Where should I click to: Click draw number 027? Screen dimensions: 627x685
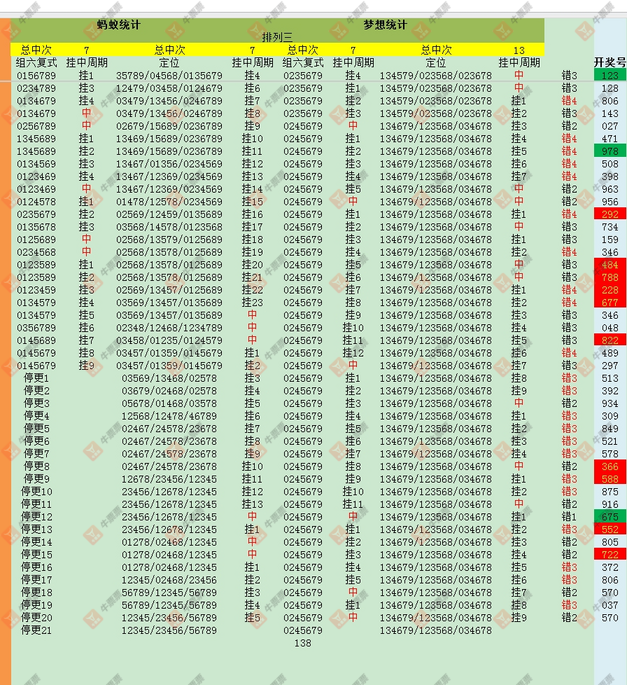coord(610,126)
